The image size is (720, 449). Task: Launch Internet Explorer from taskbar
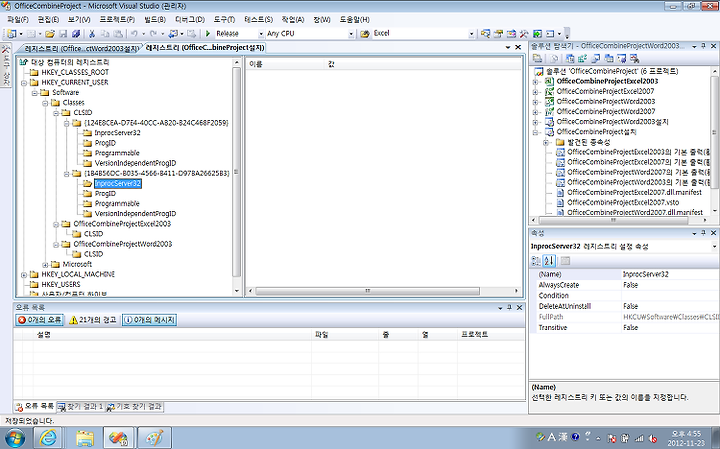click(x=48, y=438)
